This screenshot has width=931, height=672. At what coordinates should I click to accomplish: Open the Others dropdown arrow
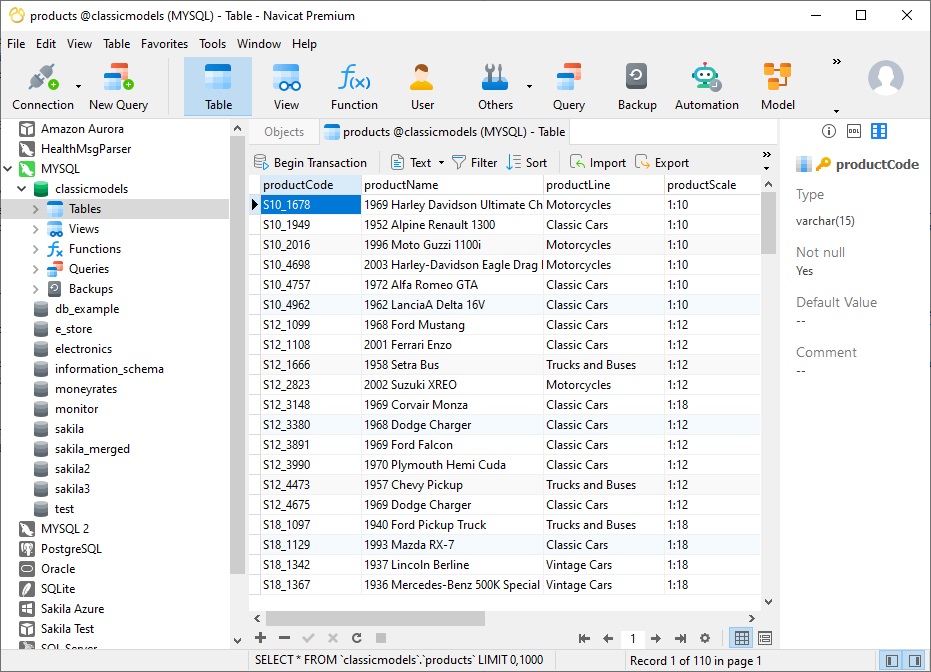tap(529, 87)
